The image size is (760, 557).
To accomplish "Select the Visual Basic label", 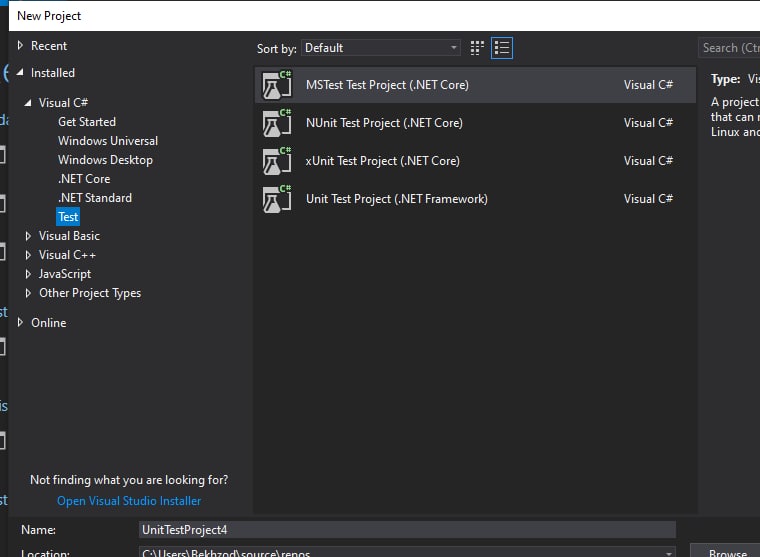I will click(69, 236).
